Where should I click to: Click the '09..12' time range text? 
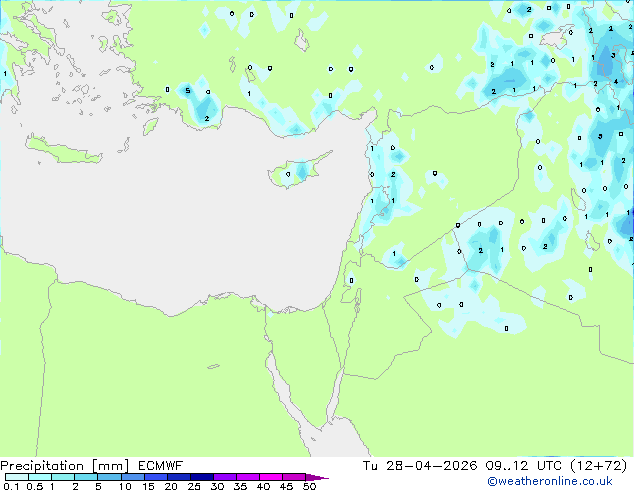click(x=507, y=466)
